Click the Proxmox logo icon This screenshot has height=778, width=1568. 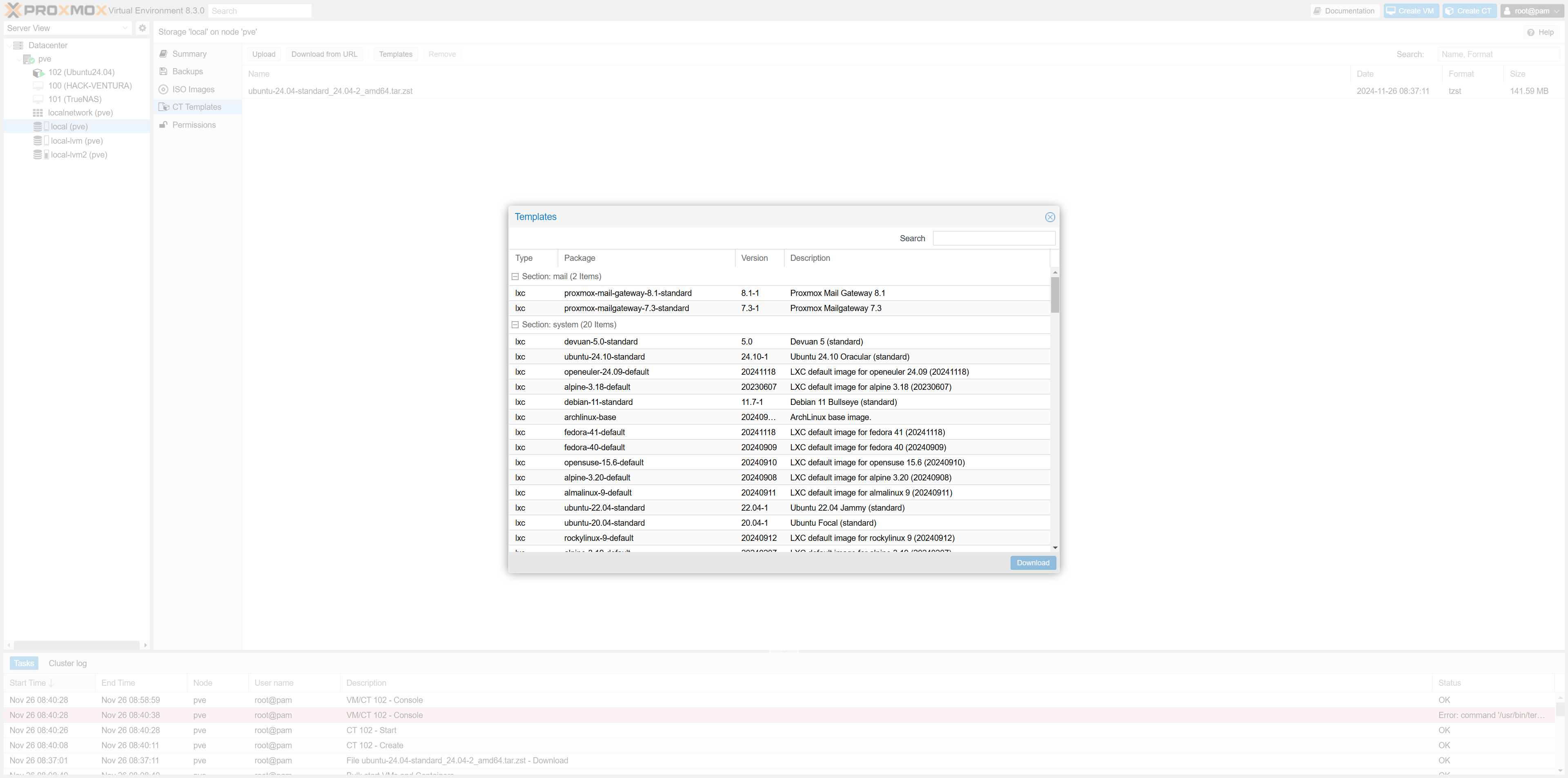tap(13, 10)
